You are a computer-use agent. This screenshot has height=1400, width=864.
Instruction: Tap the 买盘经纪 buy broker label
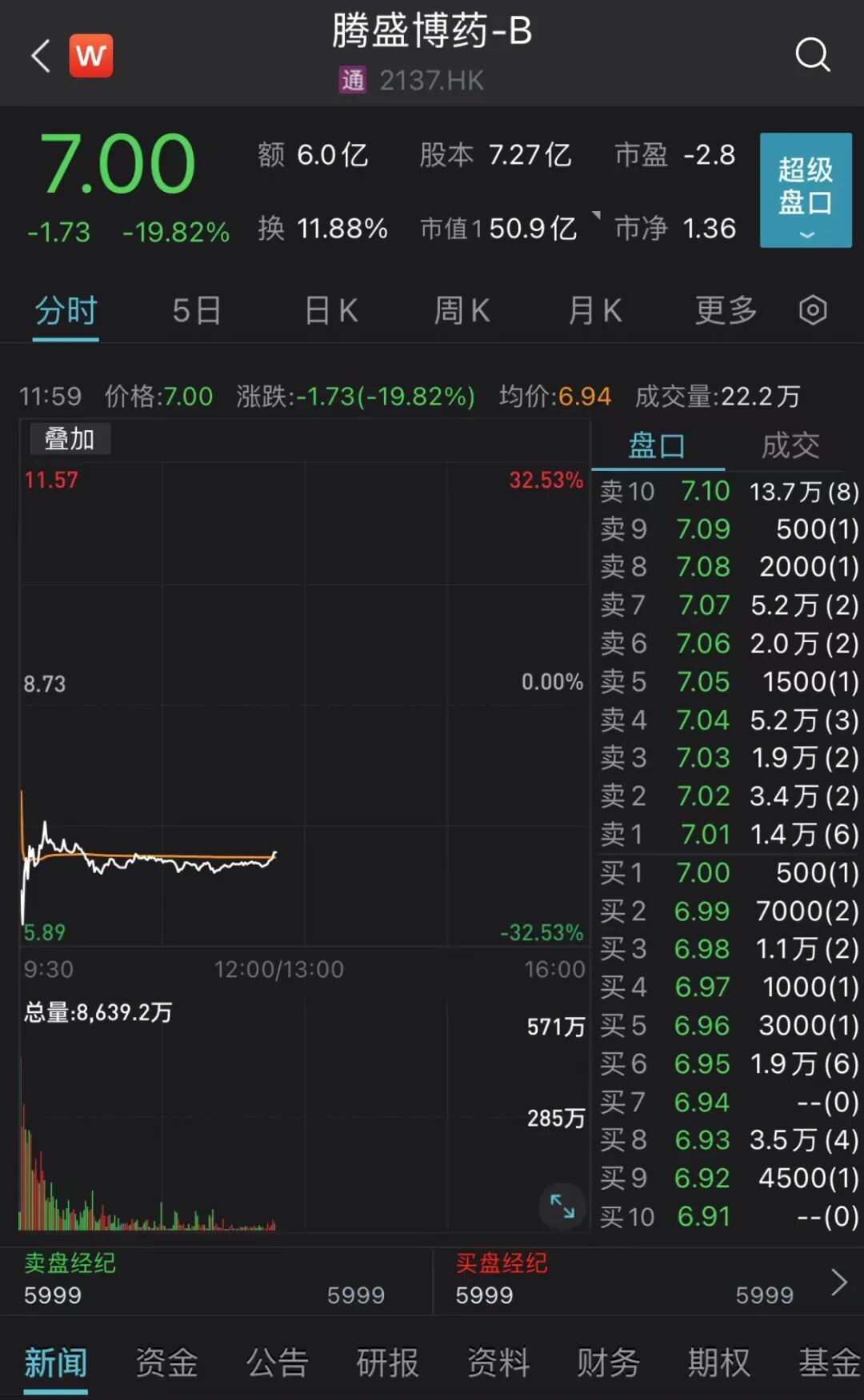tap(502, 1262)
